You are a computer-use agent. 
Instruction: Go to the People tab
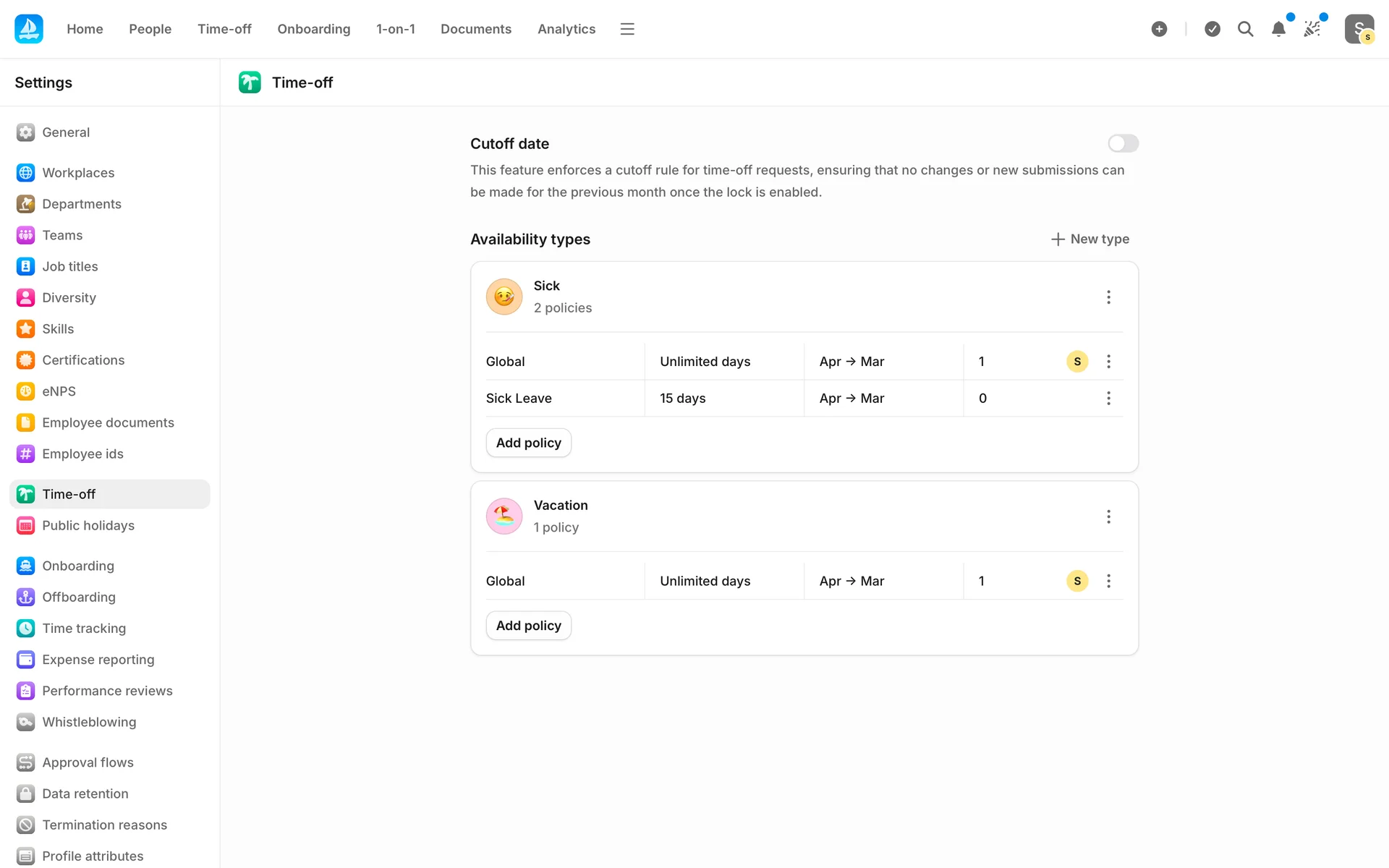tap(150, 29)
